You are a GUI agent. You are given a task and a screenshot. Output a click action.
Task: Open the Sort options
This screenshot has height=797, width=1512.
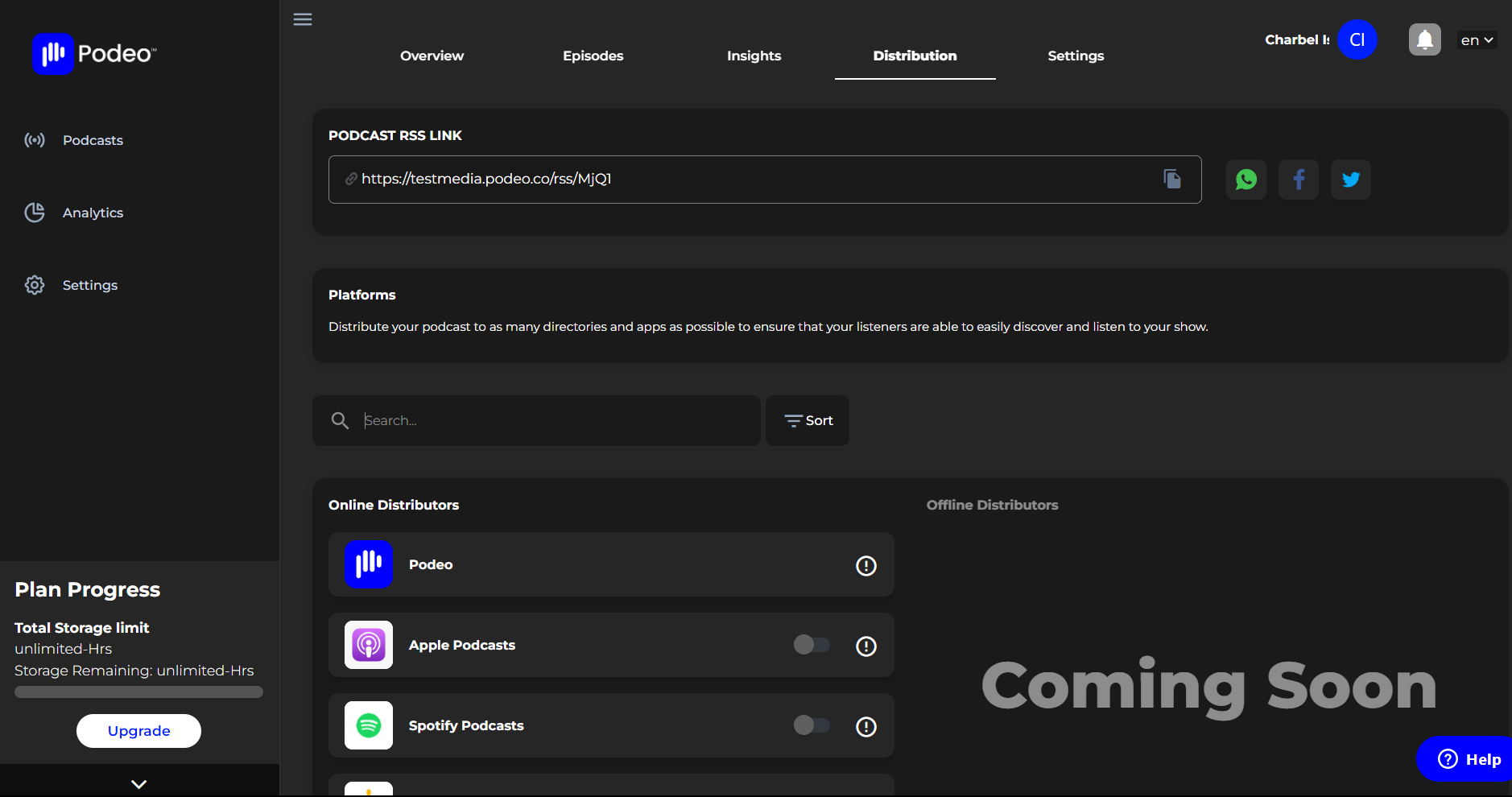(808, 420)
